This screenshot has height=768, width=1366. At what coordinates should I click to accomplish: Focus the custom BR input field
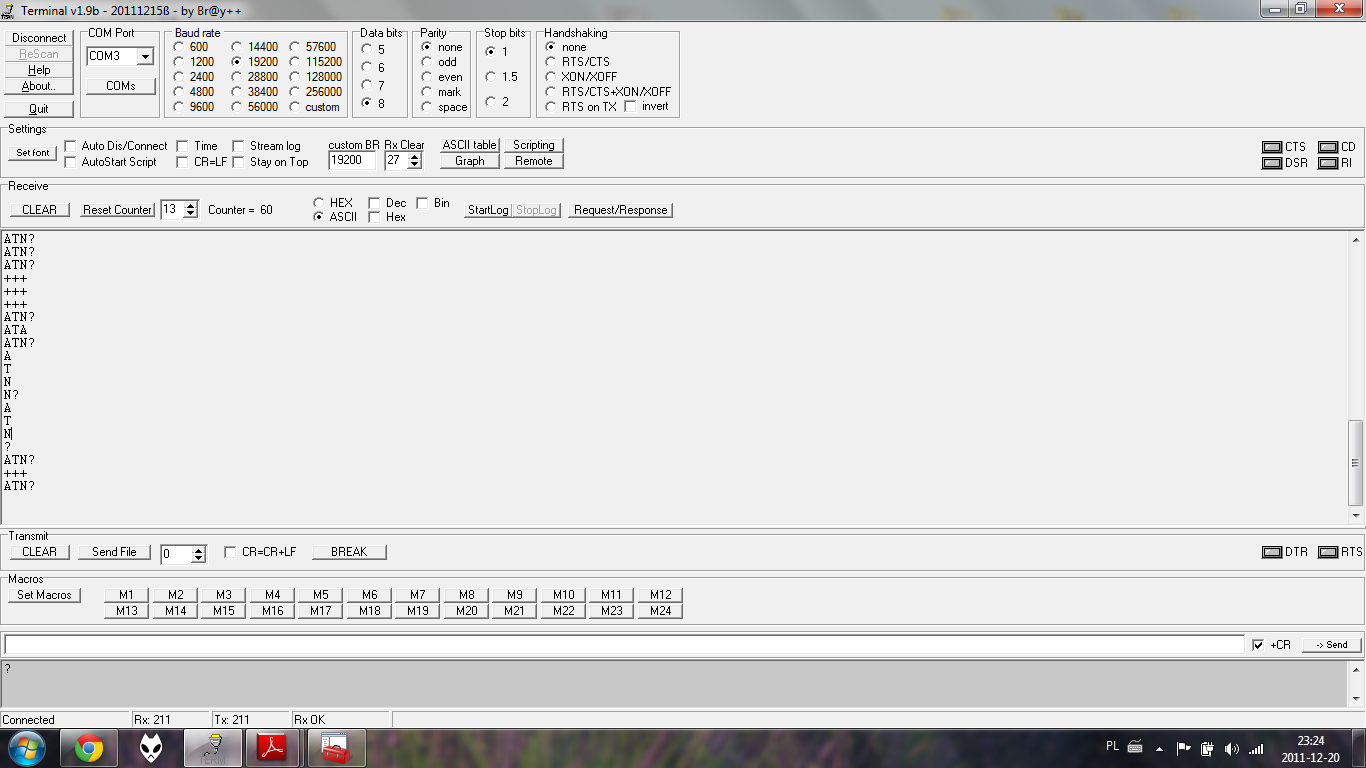[x=352, y=160]
